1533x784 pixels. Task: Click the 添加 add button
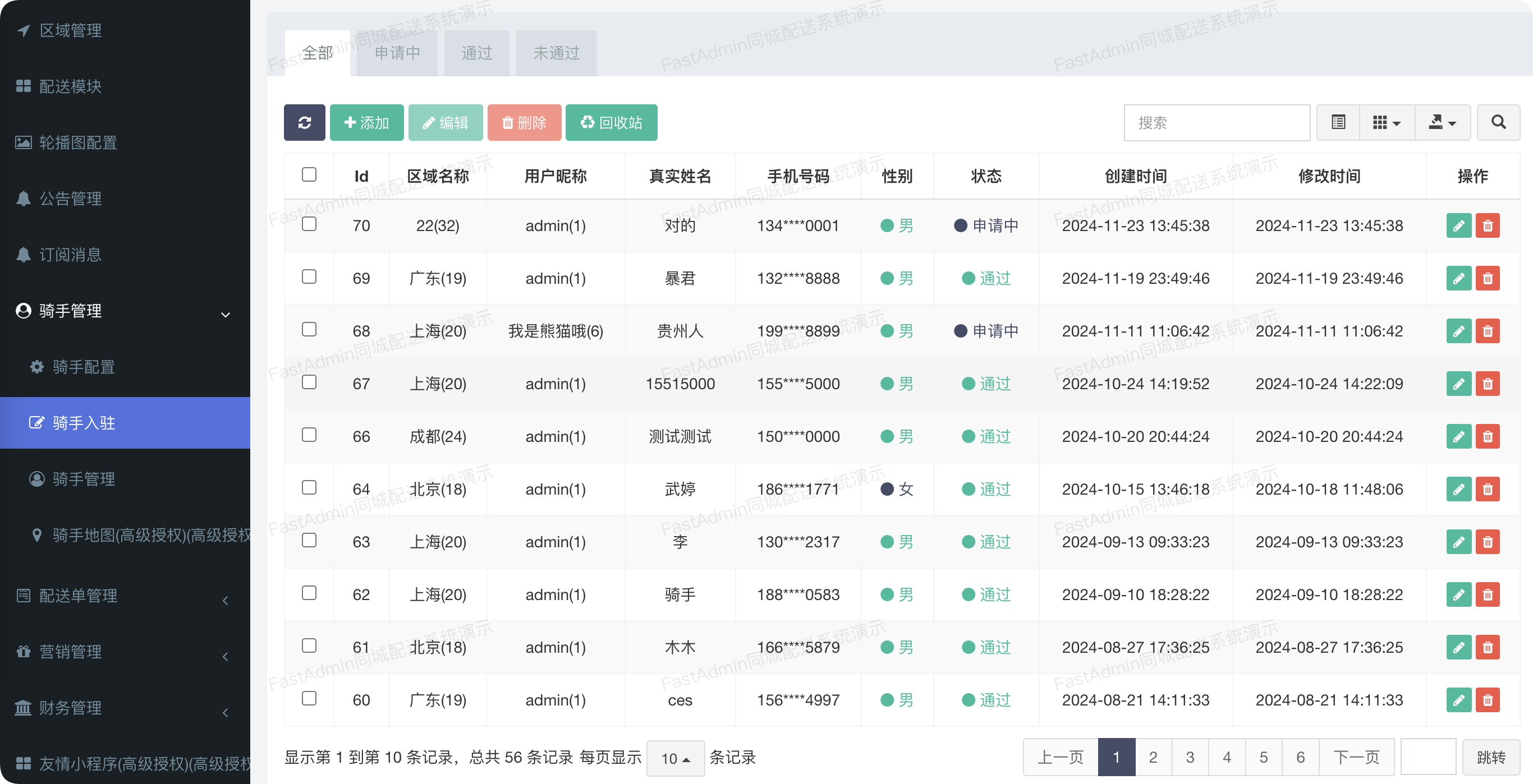click(x=366, y=123)
